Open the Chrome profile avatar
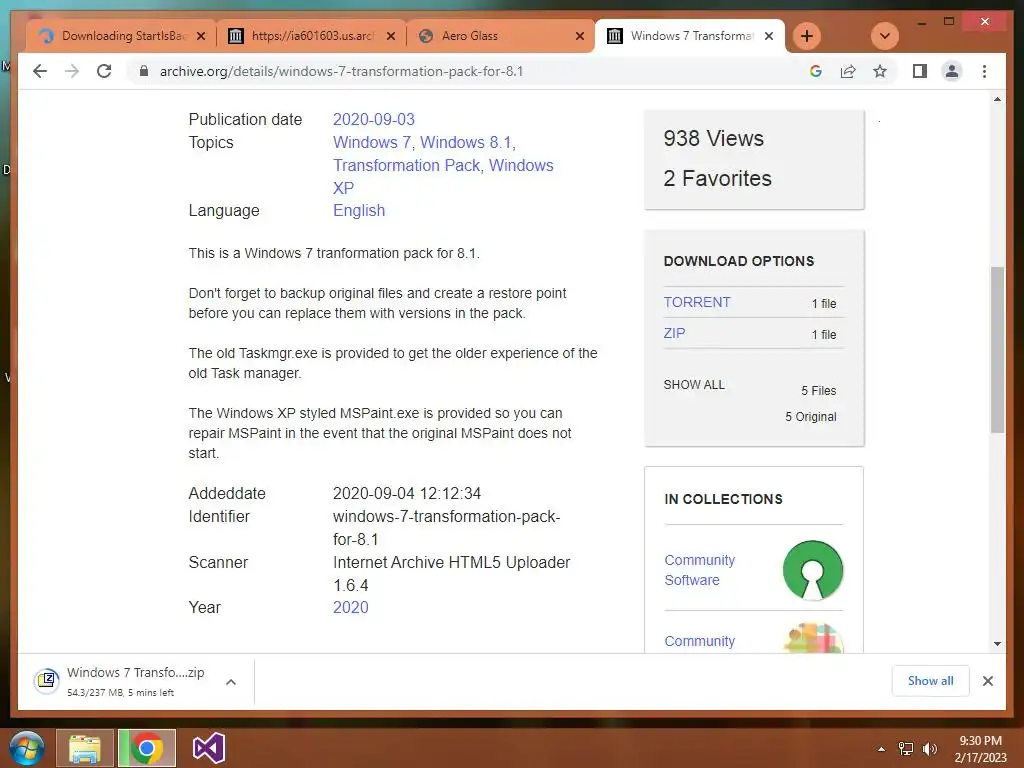The width and height of the screenshot is (1024, 768). point(952,71)
